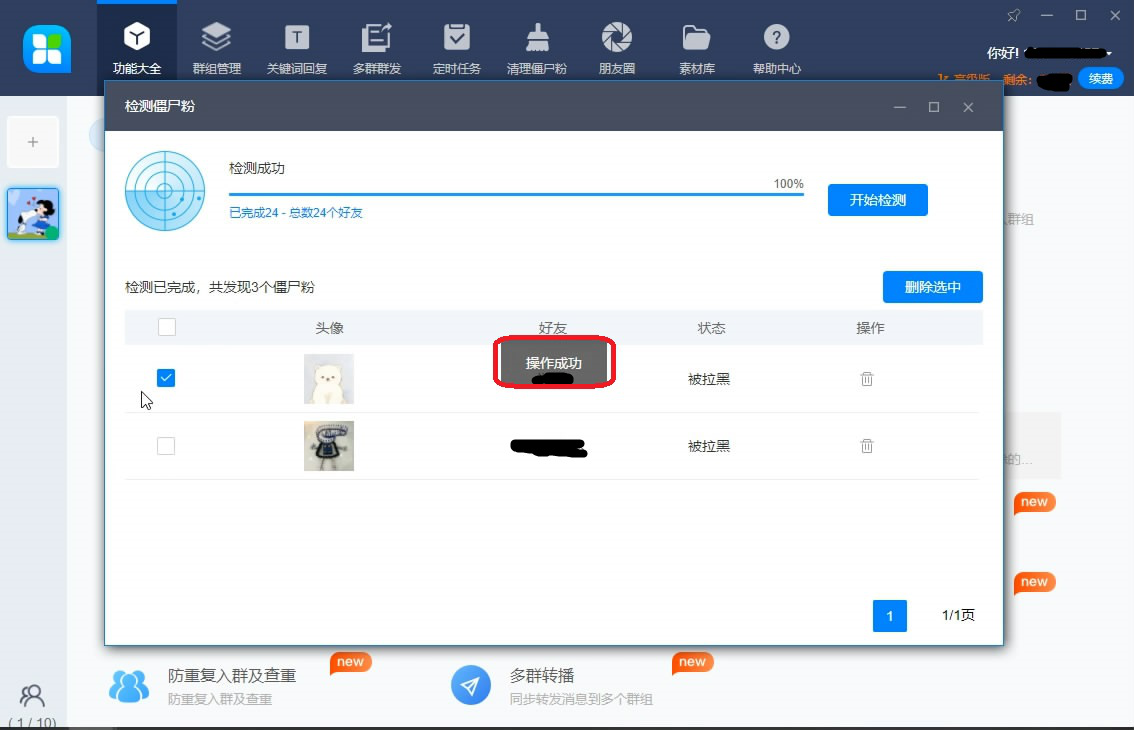This screenshot has height=730, width=1134.
Task: Click 被拉黑 status in the second row
Action: (709, 446)
